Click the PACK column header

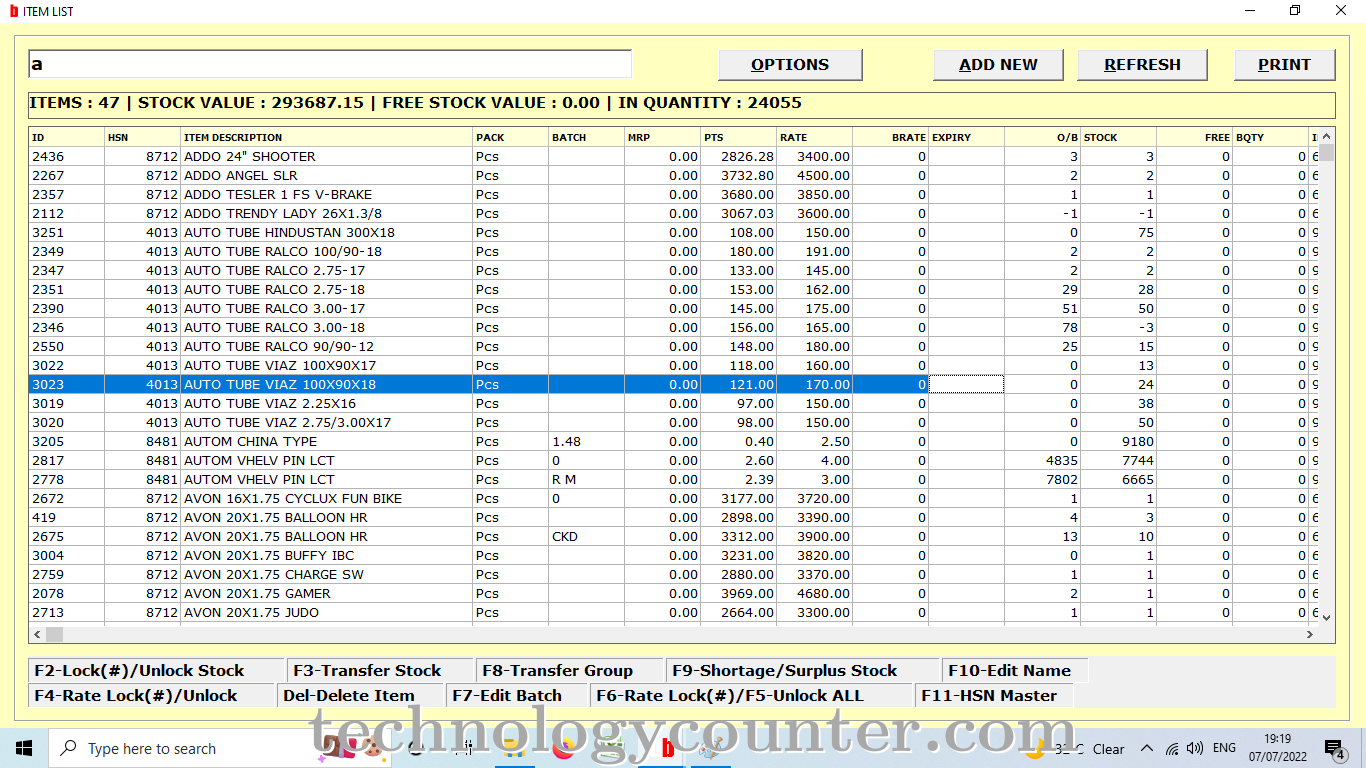pyautogui.click(x=510, y=137)
